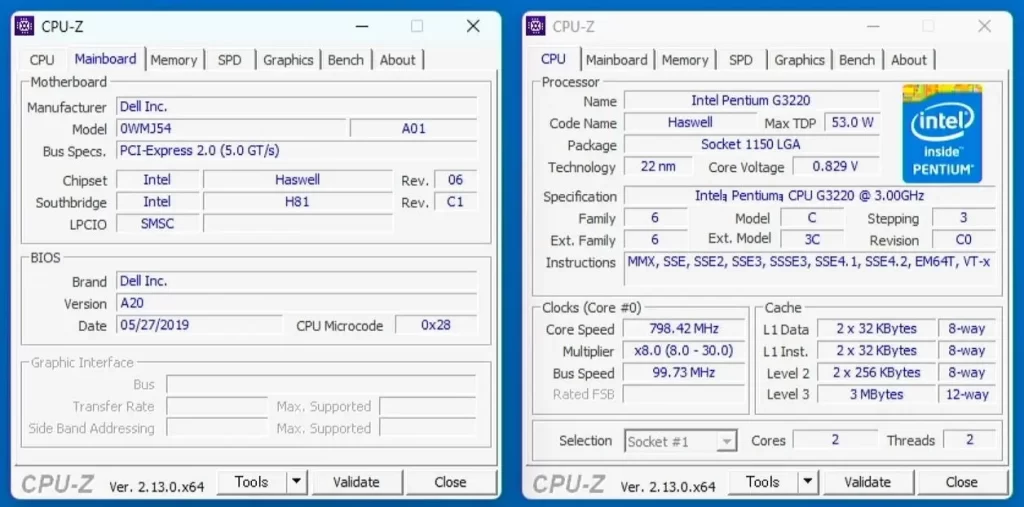This screenshot has height=507, width=1024.
Task: Expand the Tools dropdown arrow in the left window
Action: click(x=296, y=482)
